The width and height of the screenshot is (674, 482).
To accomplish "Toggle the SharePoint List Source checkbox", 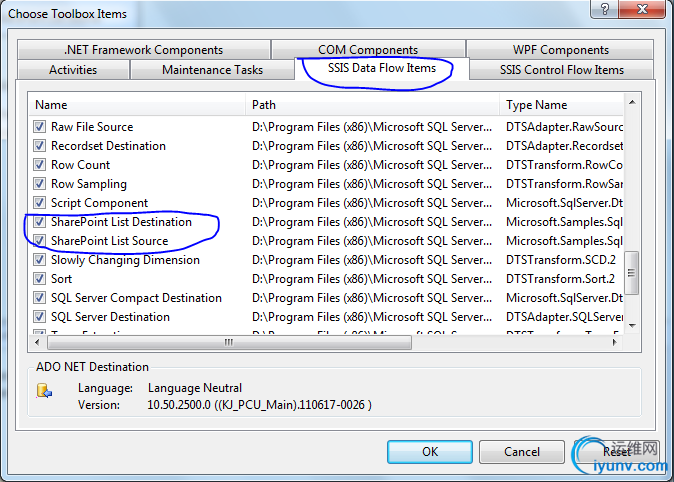I will click(x=40, y=241).
